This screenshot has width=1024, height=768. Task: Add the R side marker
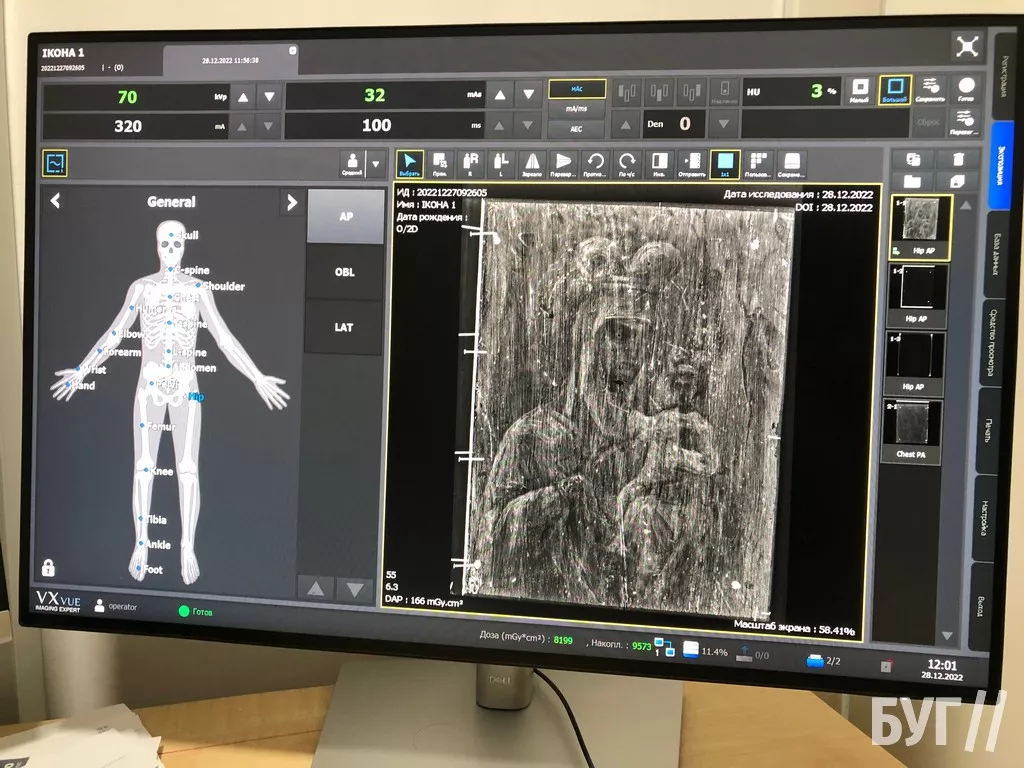pos(470,164)
